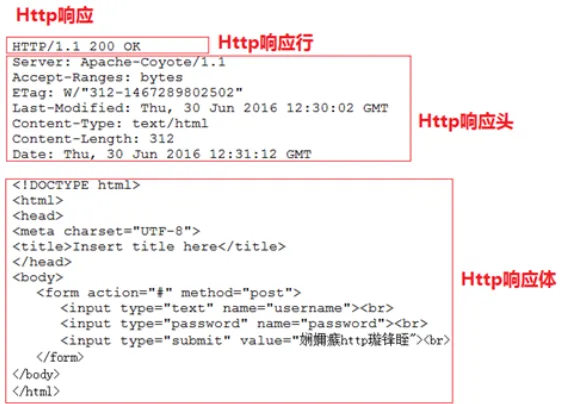The width and height of the screenshot is (565, 404).
Task: Click the 'Http响应行' red label
Action: 266,43
